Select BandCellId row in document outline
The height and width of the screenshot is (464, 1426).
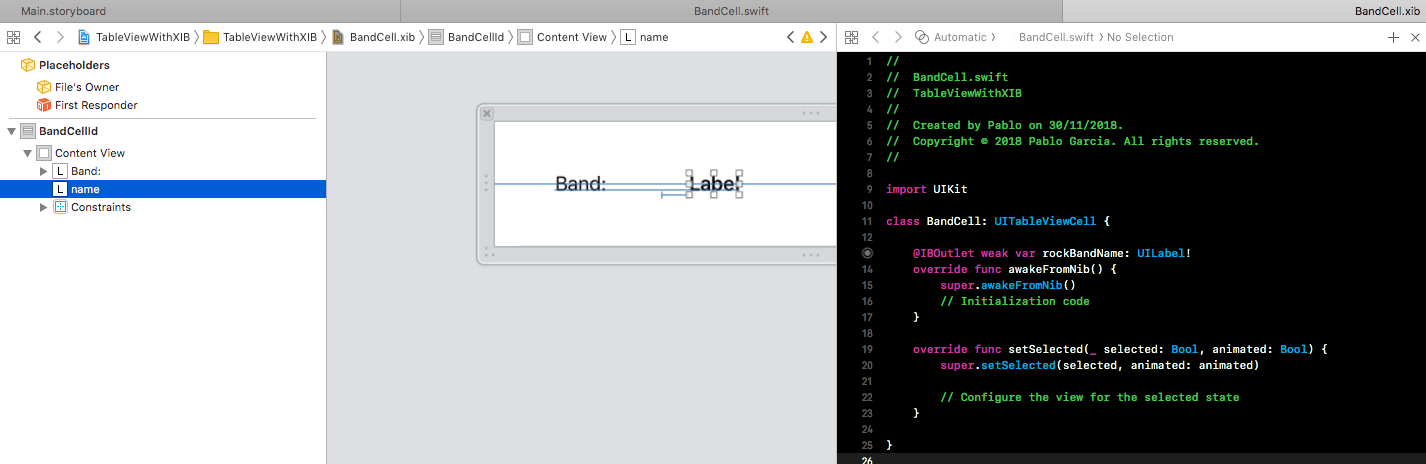coord(163,131)
